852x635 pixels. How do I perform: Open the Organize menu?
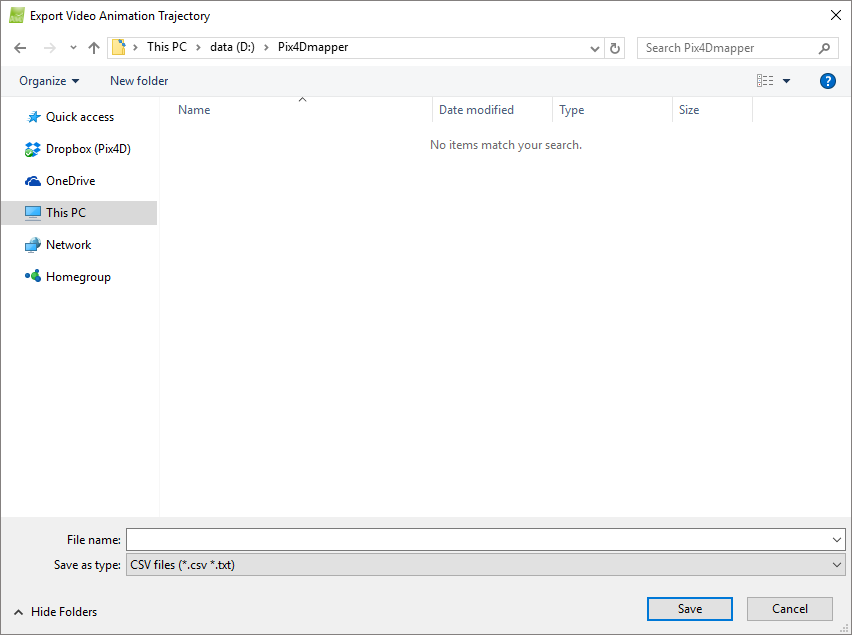click(48, 81)
